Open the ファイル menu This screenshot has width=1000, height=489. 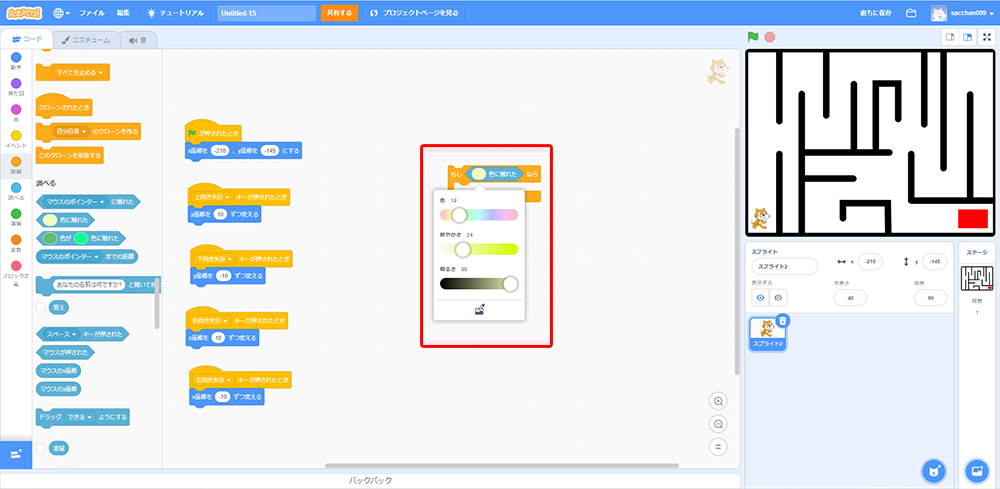point(91,13)
